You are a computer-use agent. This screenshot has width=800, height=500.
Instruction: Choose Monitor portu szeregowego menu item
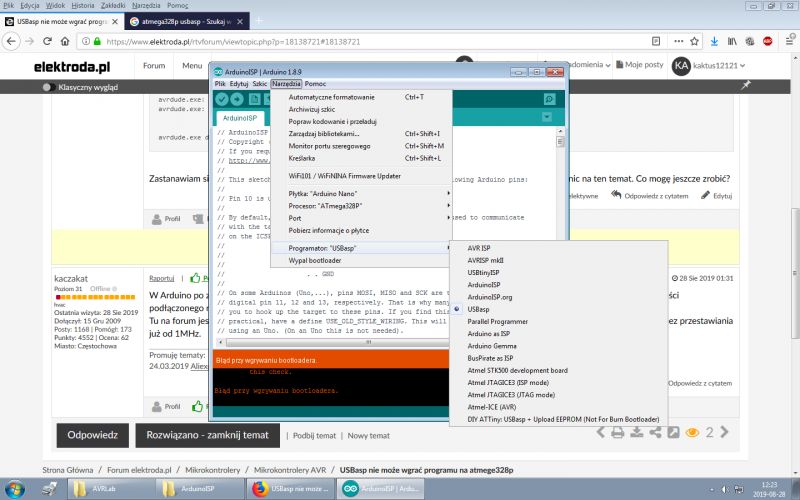click(361, 146)
